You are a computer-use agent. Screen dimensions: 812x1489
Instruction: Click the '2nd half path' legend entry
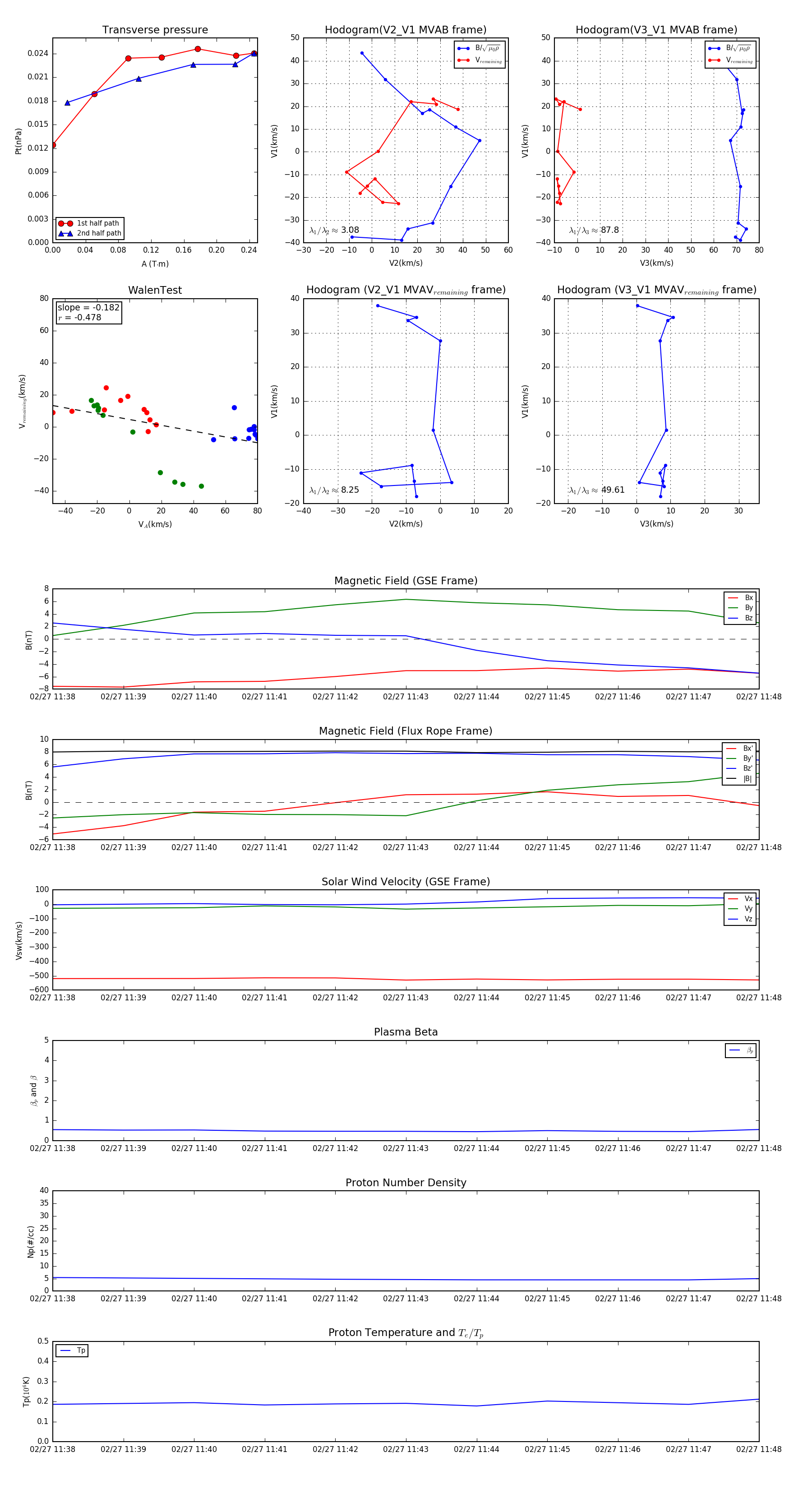(90, 234)
